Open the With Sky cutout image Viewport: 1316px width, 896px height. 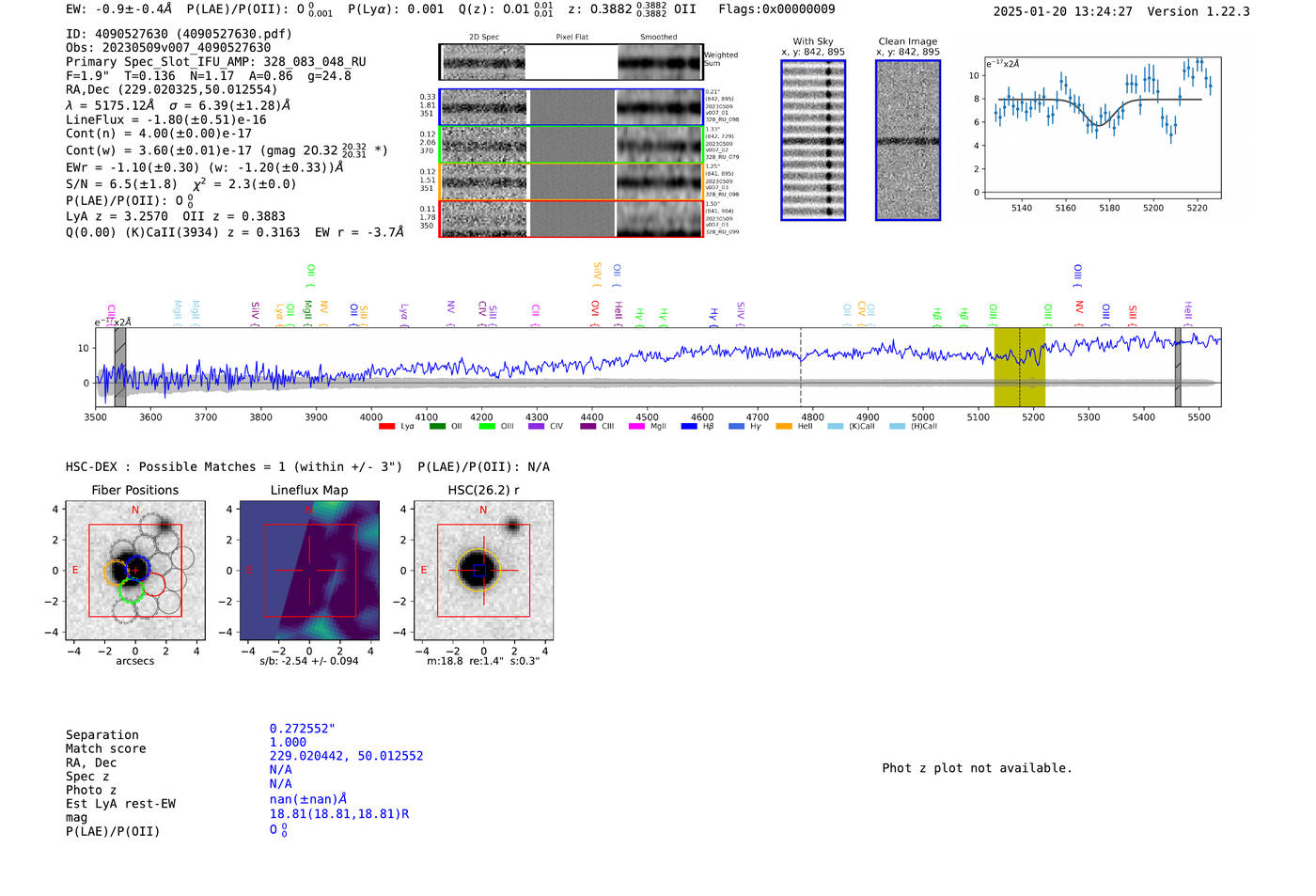point(813,140)
